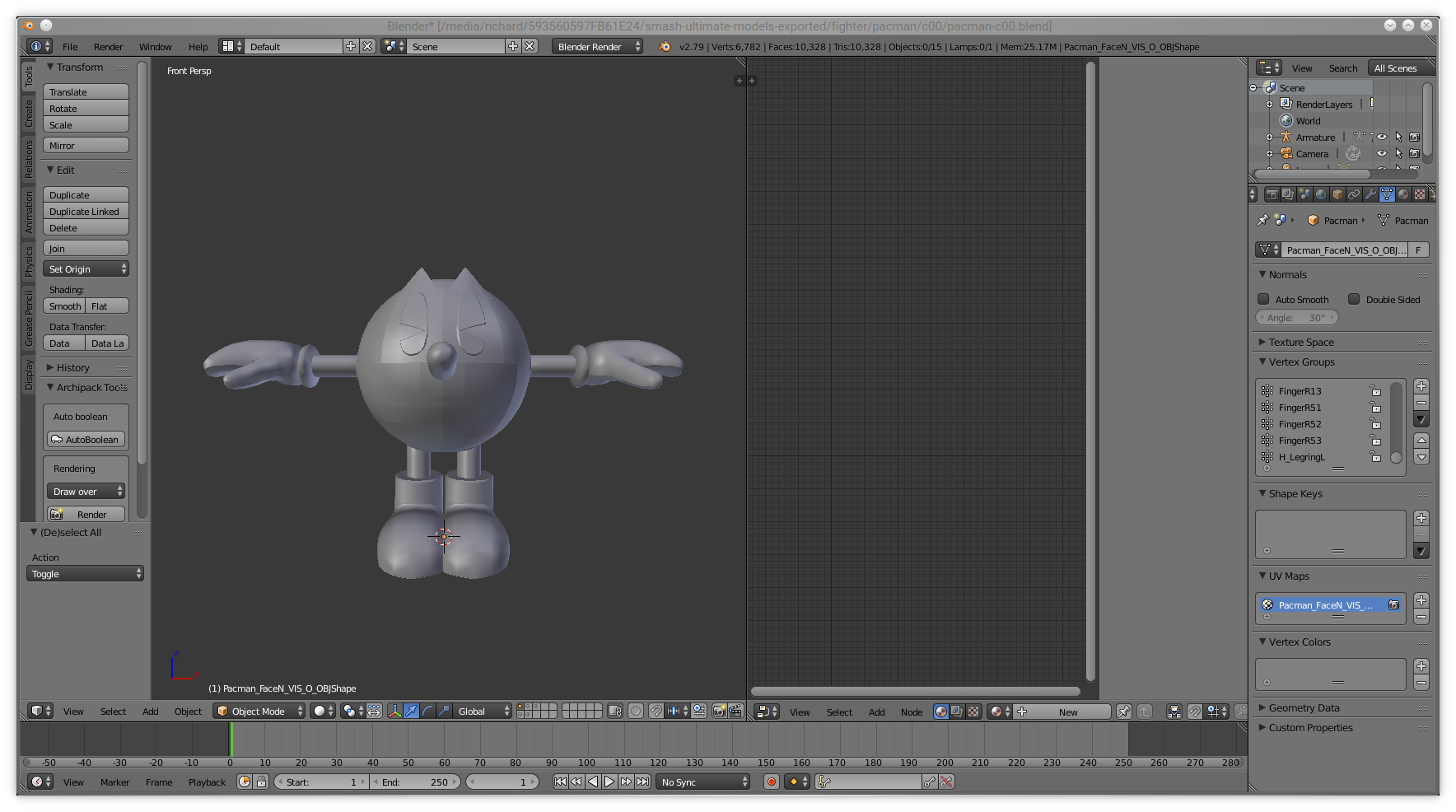
Task: Open the Render properties tab camera icon
Action: (1272, 194)
